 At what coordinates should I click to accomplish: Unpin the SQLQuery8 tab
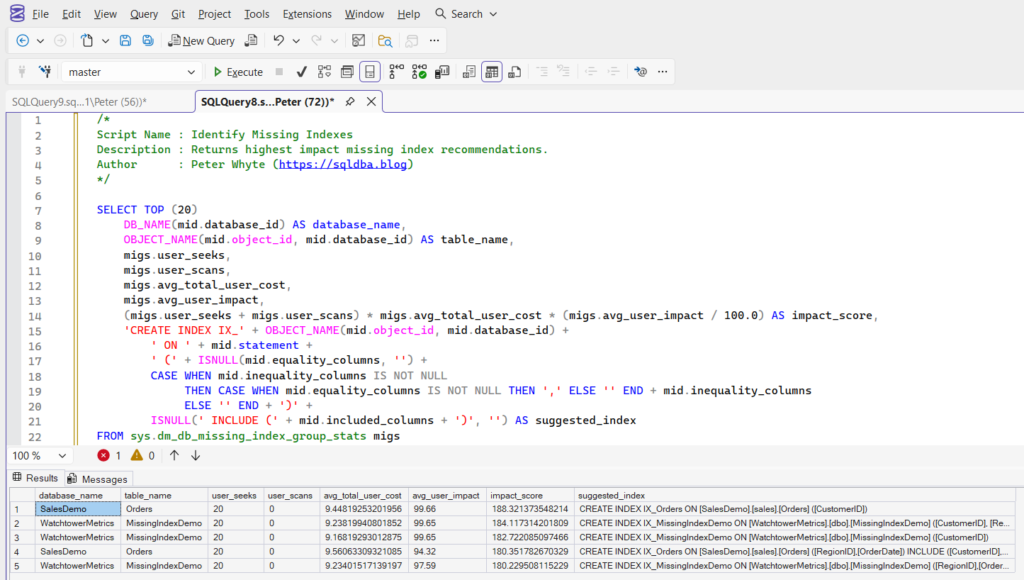(x=352, y=101)
